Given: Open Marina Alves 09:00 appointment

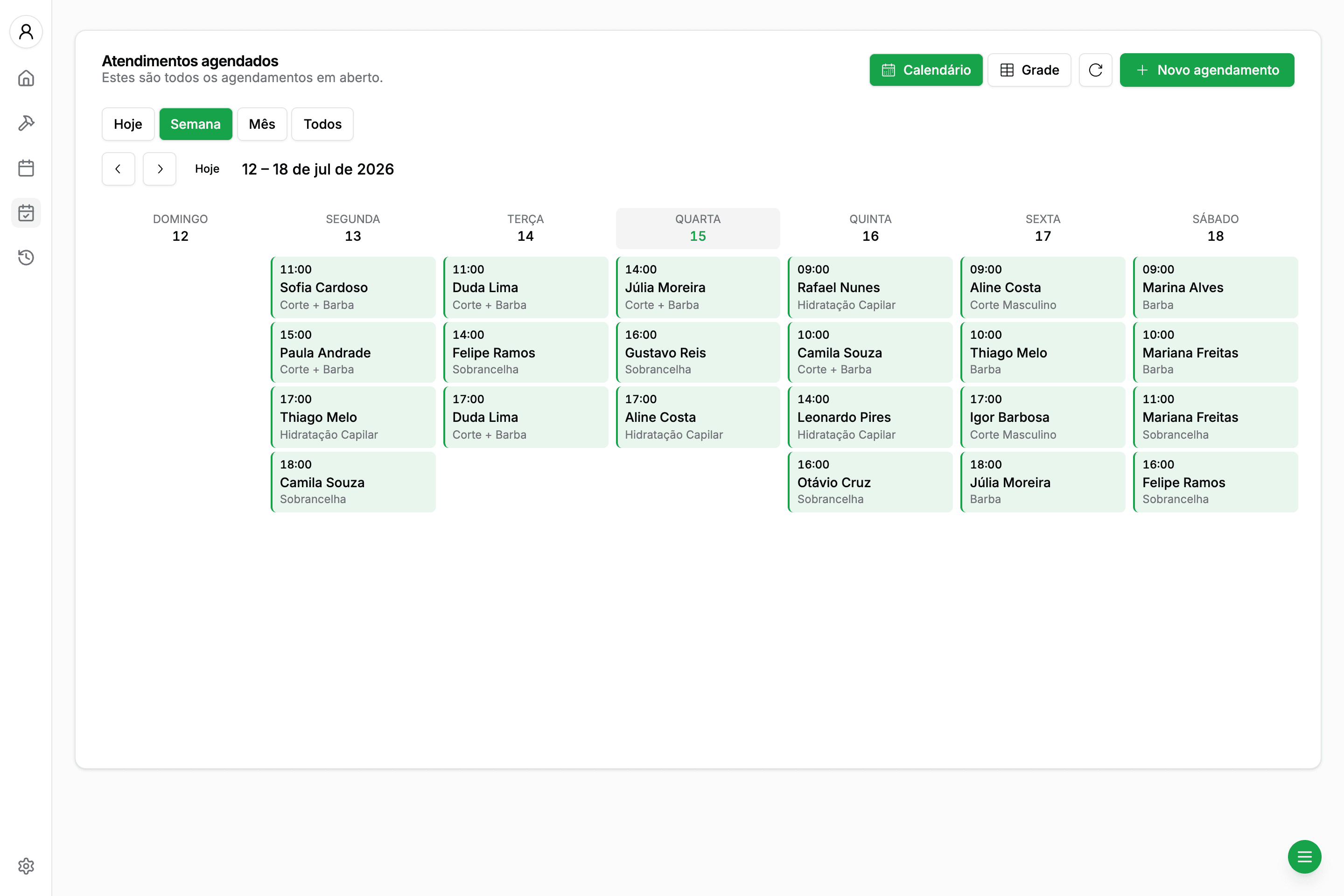Looking at the screenshot, I should pos(1215,287).
